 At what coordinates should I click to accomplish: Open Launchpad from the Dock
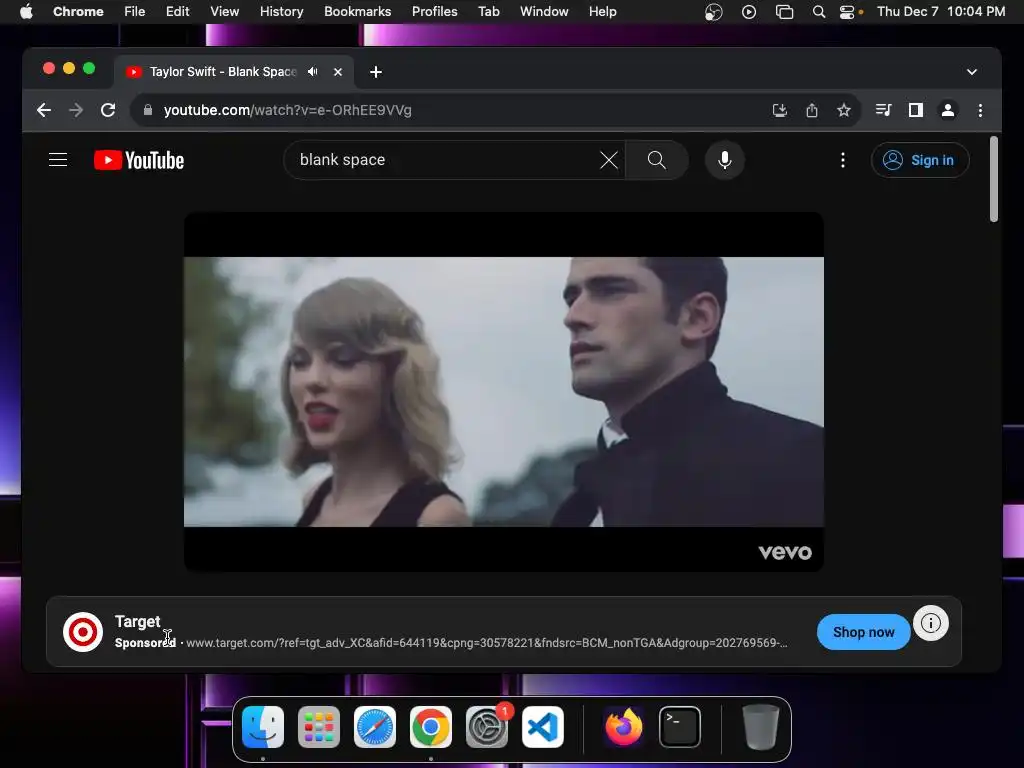tap(319, 727)
